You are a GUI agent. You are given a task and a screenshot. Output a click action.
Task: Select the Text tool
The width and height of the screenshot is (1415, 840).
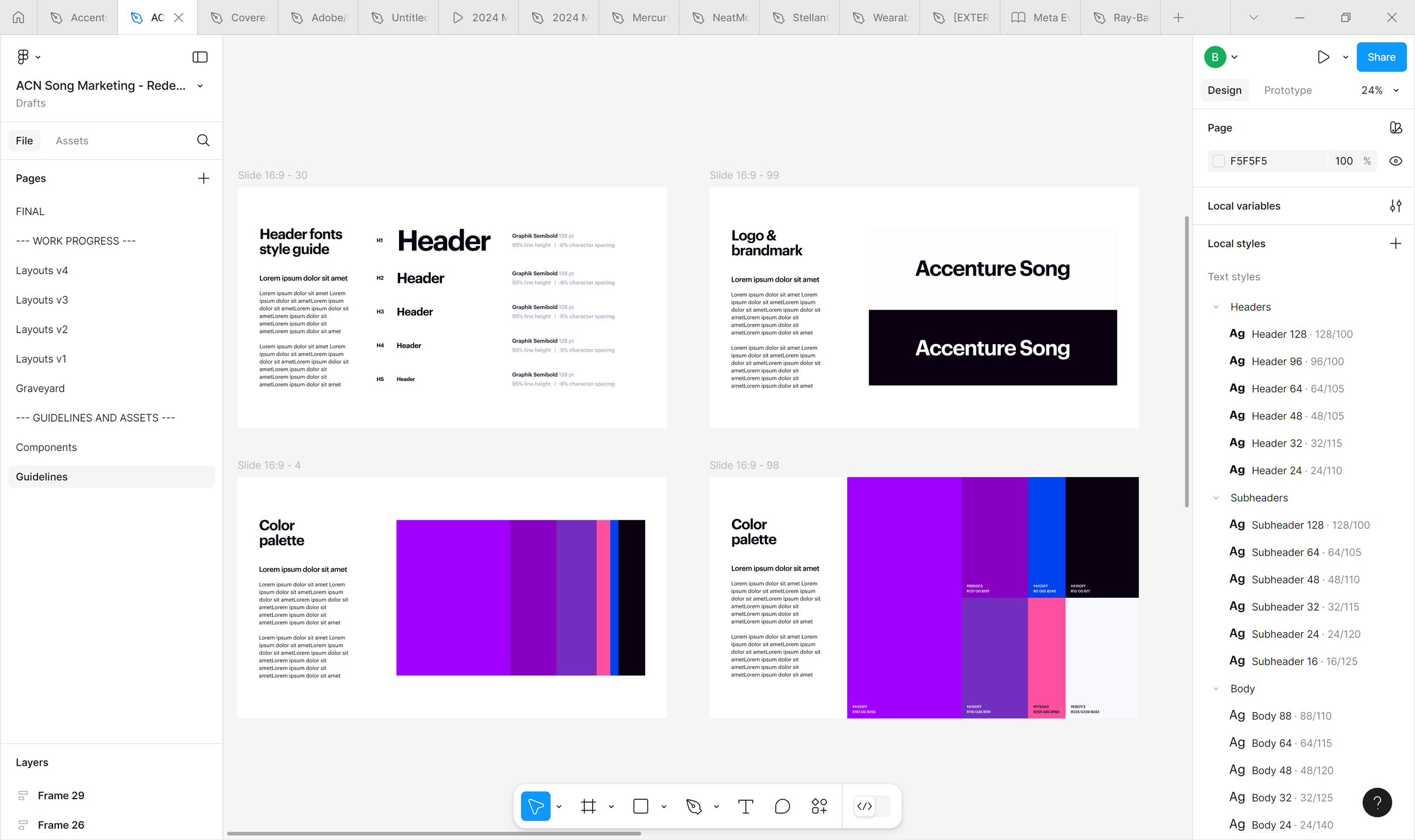[x=745, y=806]
